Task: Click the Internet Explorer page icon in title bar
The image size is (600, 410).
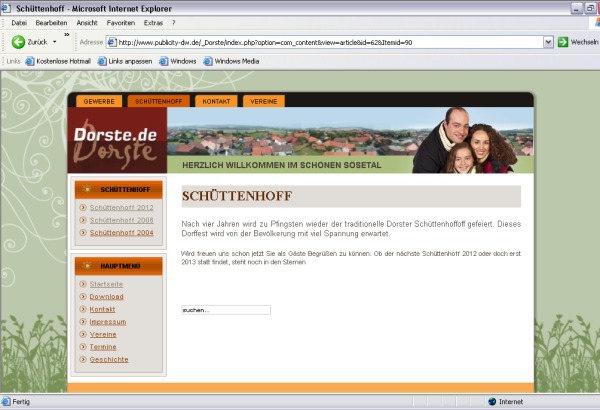Action: (x=6, y=8)
